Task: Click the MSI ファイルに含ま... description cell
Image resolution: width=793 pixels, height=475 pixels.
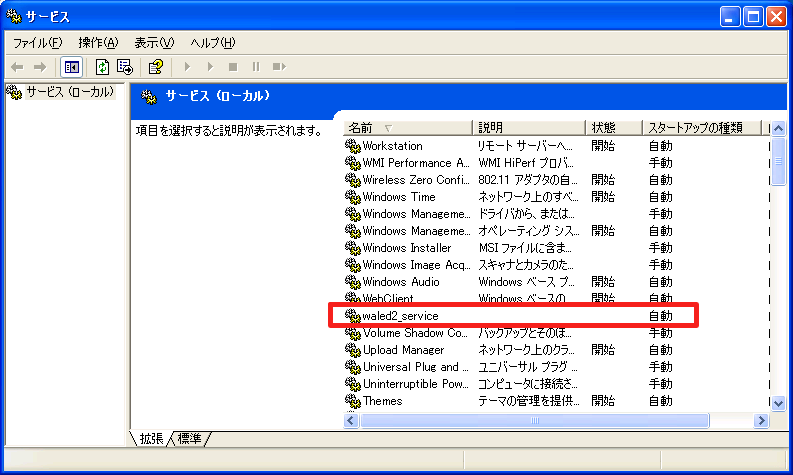Action: (x=525, y=248)
